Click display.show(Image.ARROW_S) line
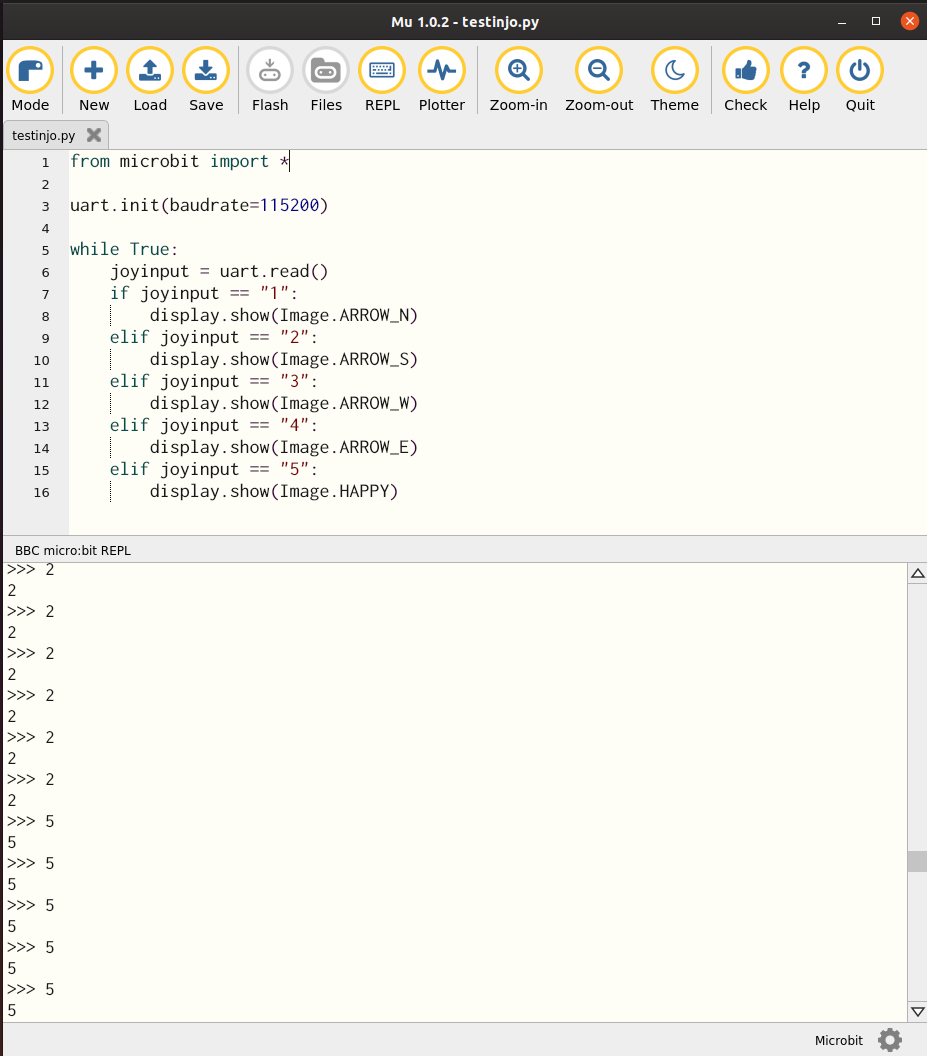The width and height of the screenshot is (927, 1056). (x=284, y=360)
